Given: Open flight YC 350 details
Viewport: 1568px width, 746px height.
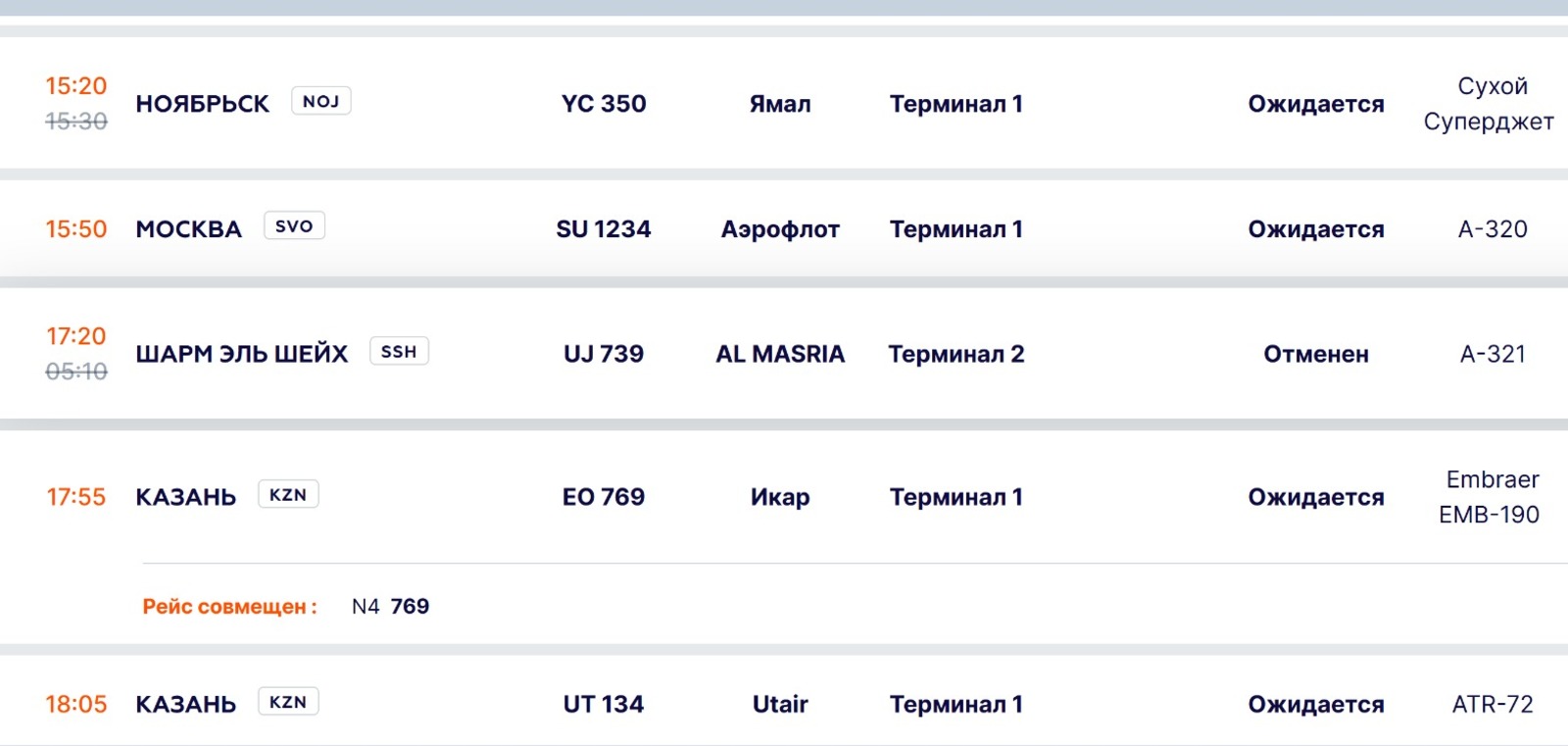Looking at the screenshot, I should pyautogui.click(x=604, y=104).
